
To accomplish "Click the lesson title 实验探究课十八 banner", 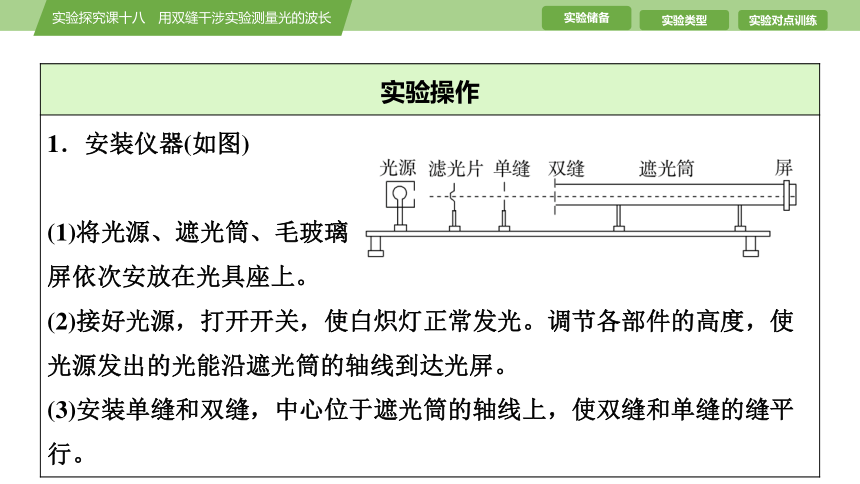I will point(191,18).
